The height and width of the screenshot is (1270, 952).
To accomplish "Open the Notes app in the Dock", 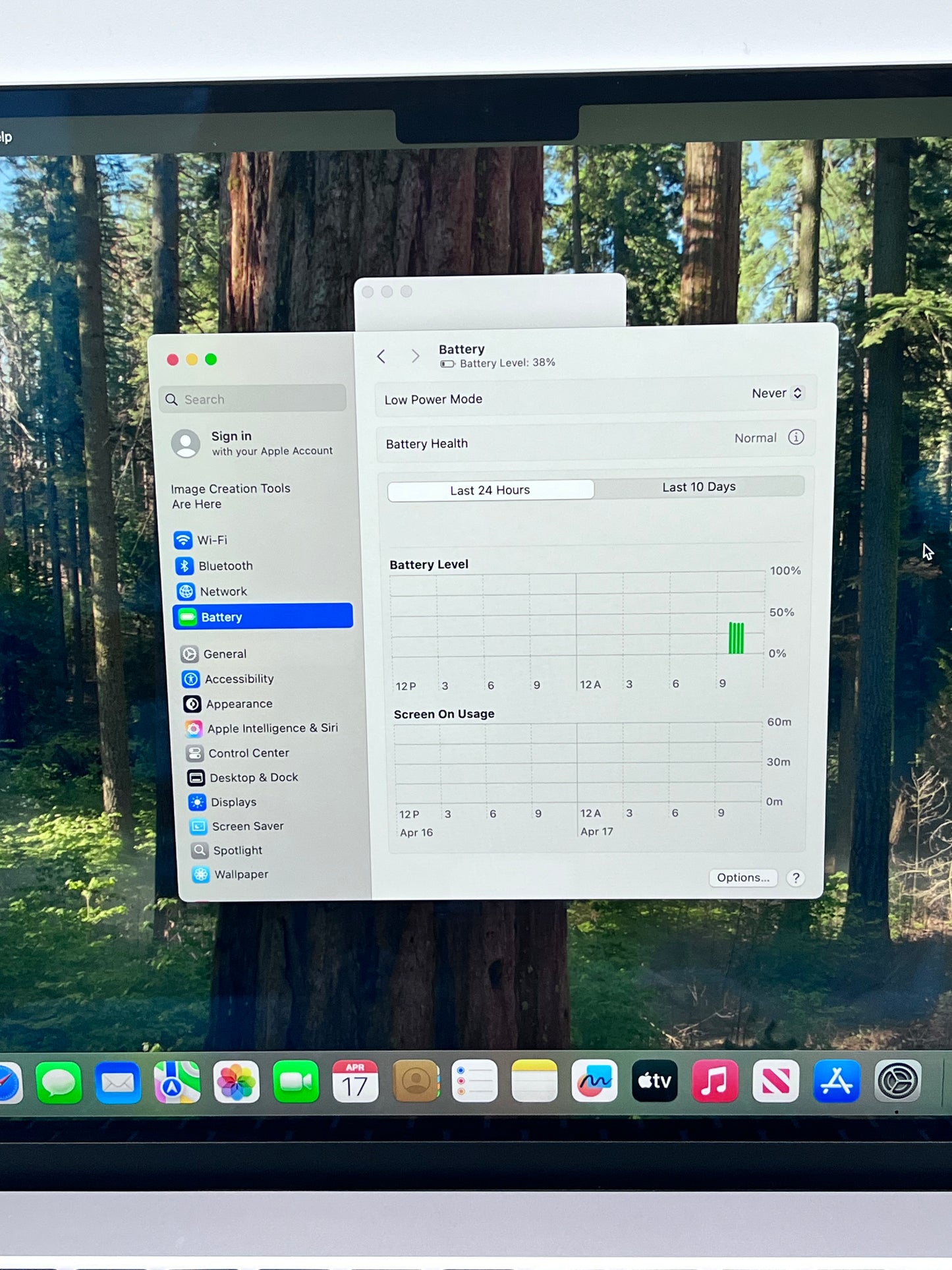I will pos(534,1081).
